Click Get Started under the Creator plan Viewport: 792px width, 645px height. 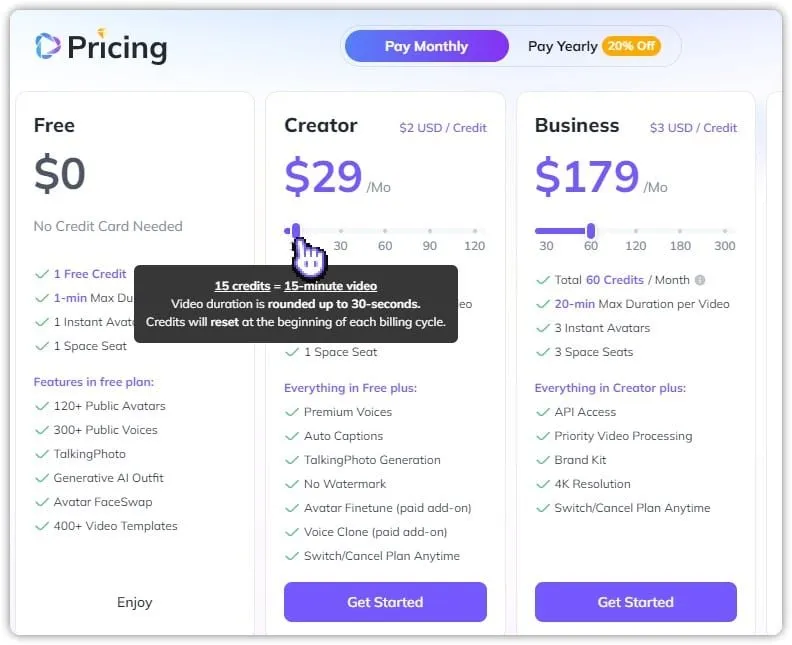385,602
